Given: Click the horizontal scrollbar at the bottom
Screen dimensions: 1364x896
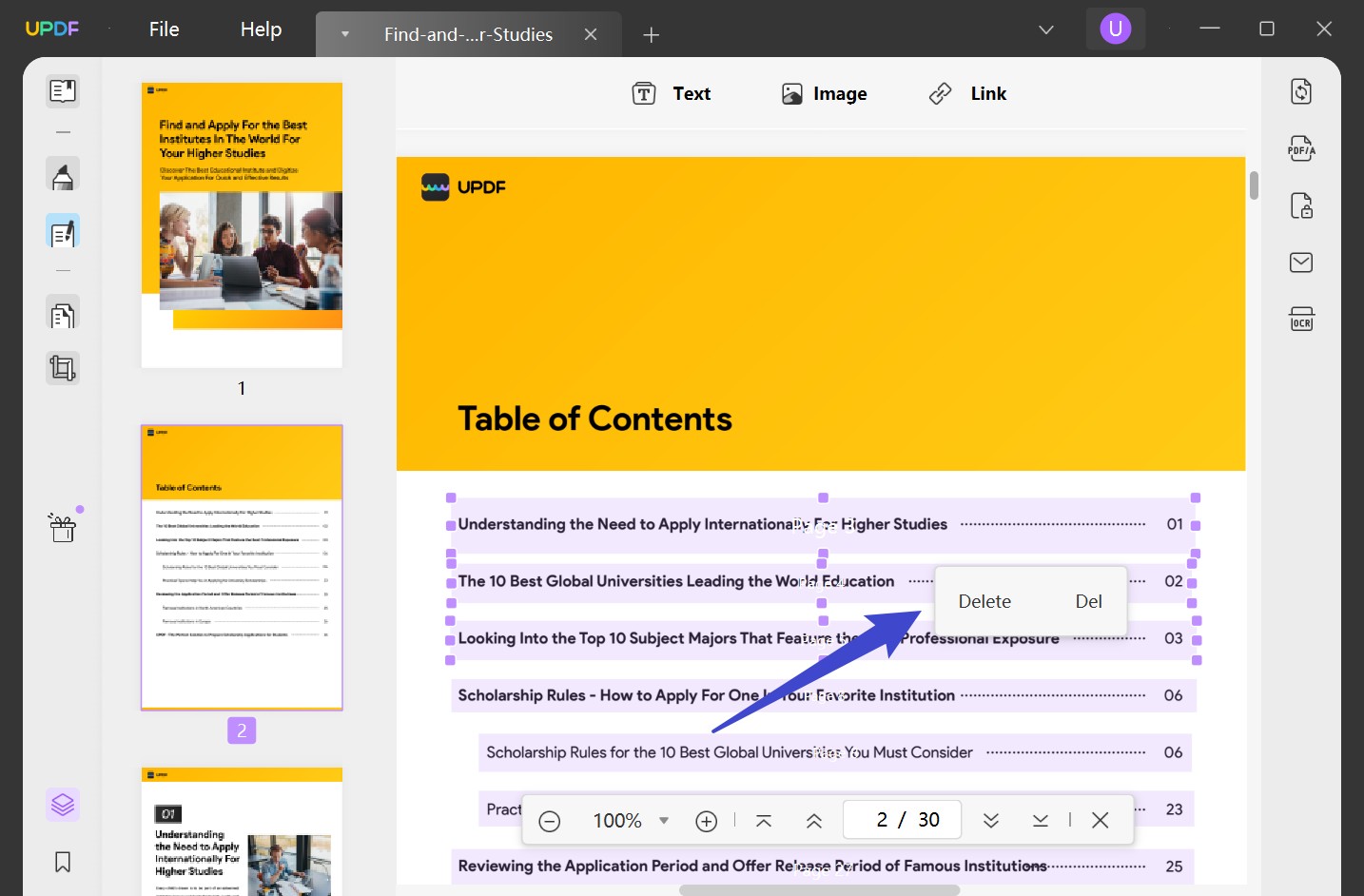Looking at the screenshot, I should tap(819, 890).
